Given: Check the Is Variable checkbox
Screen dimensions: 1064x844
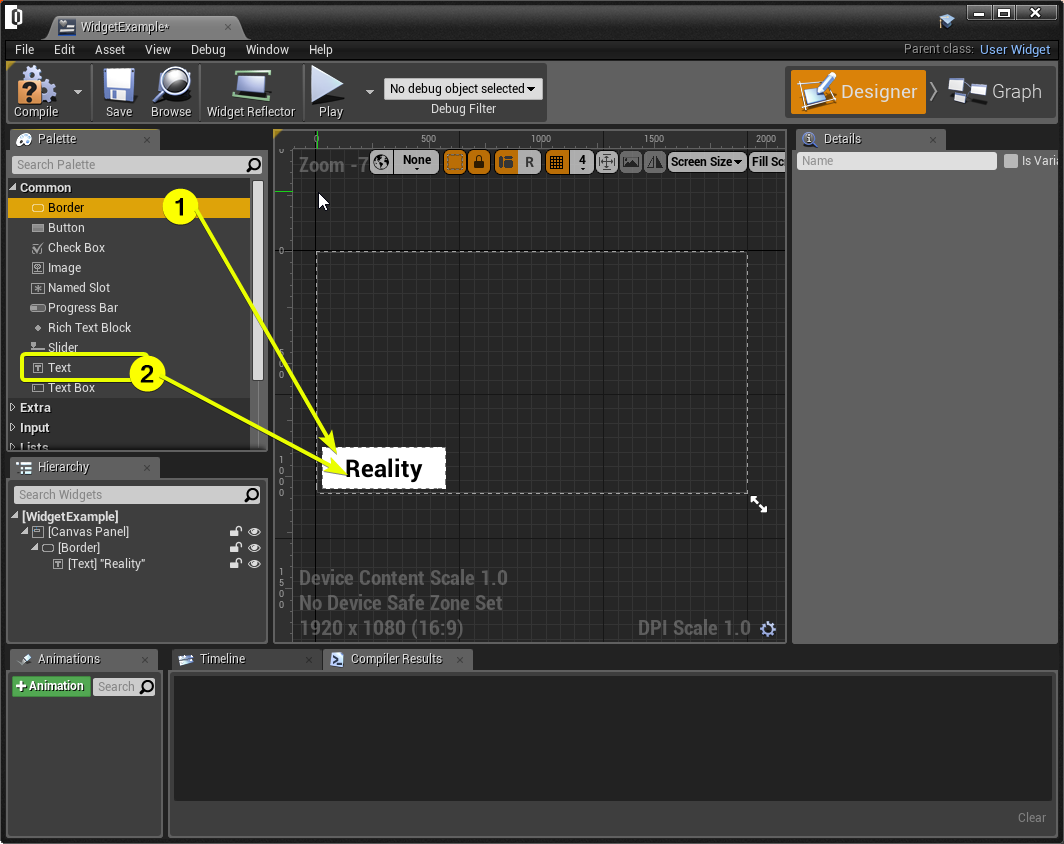Looking at the screenshot, I should coord(1011,161).
